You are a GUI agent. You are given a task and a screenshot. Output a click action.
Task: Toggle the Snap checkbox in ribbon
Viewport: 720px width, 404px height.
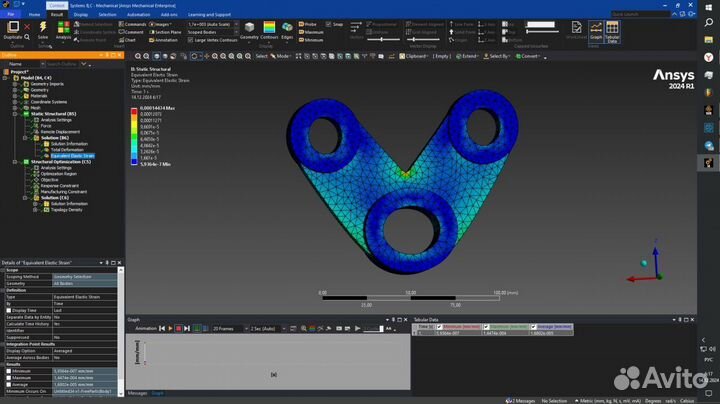click(x=328, y=24)
